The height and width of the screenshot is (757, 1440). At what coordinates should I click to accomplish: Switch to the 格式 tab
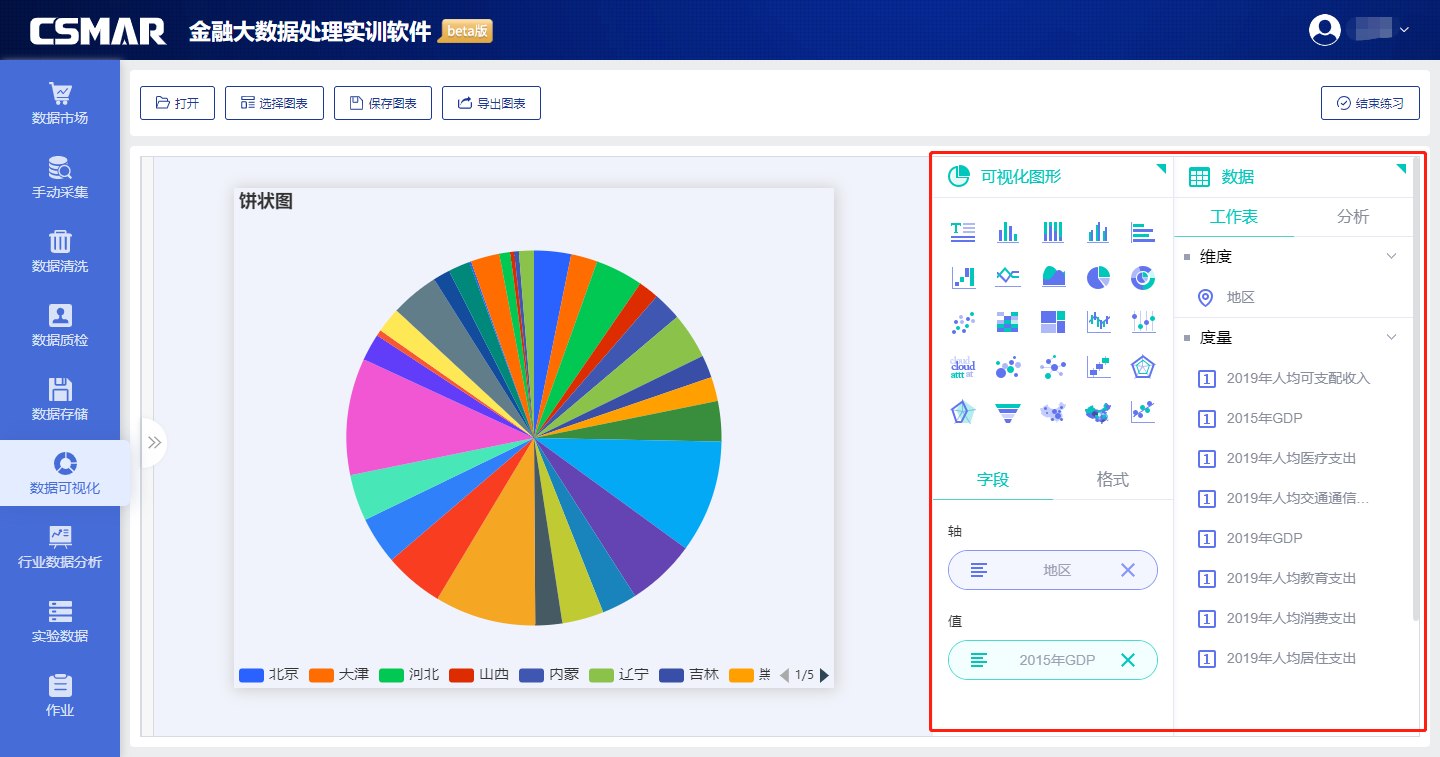(x=1112, y=480)
